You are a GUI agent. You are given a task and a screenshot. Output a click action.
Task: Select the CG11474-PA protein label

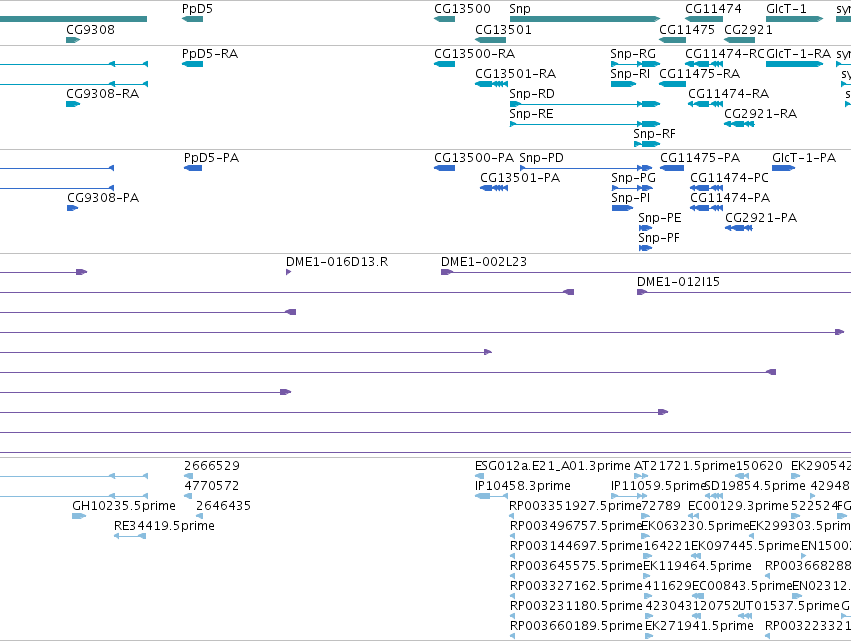point(730,198)
